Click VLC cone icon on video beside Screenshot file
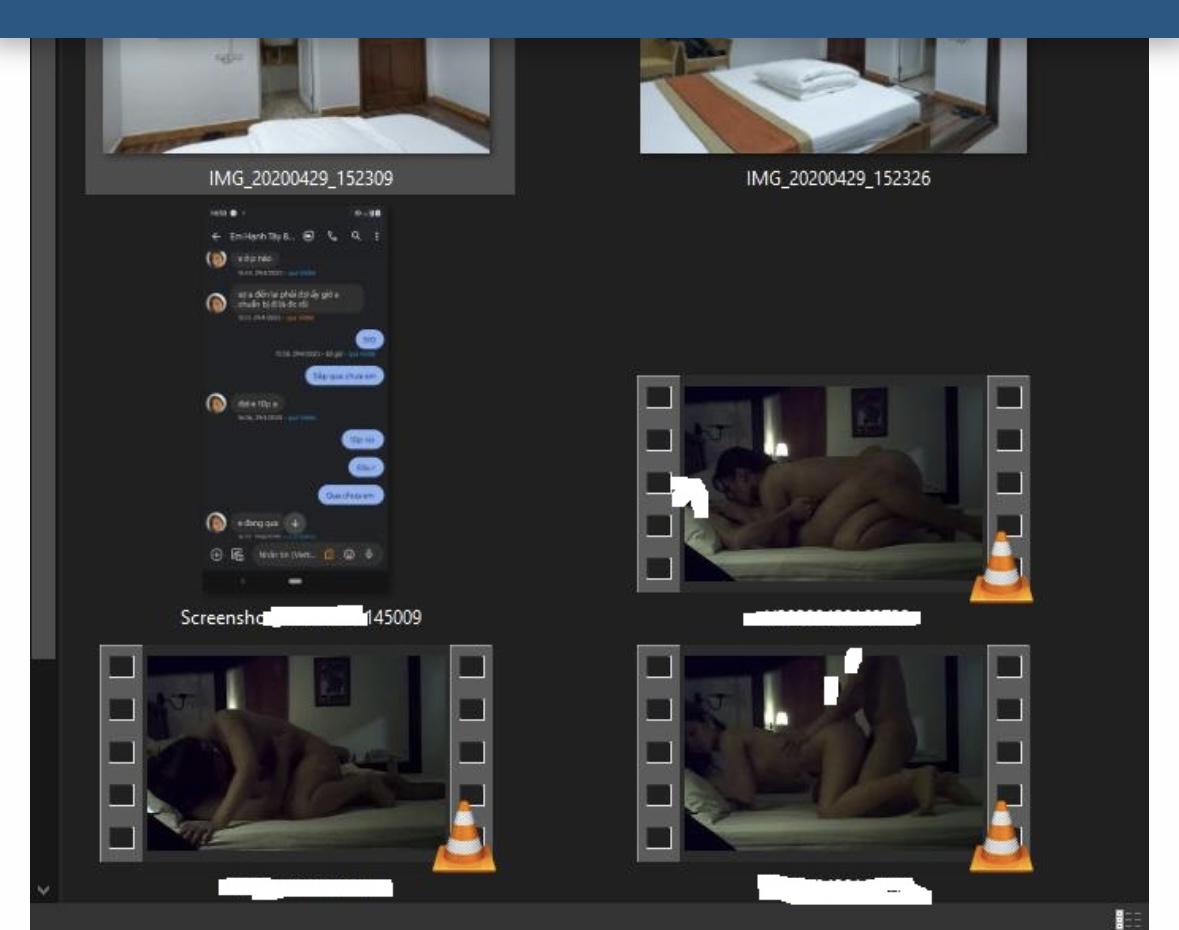Image resolution: width=1179 pixels, height=930 pixels. (x=1001, y=570)
